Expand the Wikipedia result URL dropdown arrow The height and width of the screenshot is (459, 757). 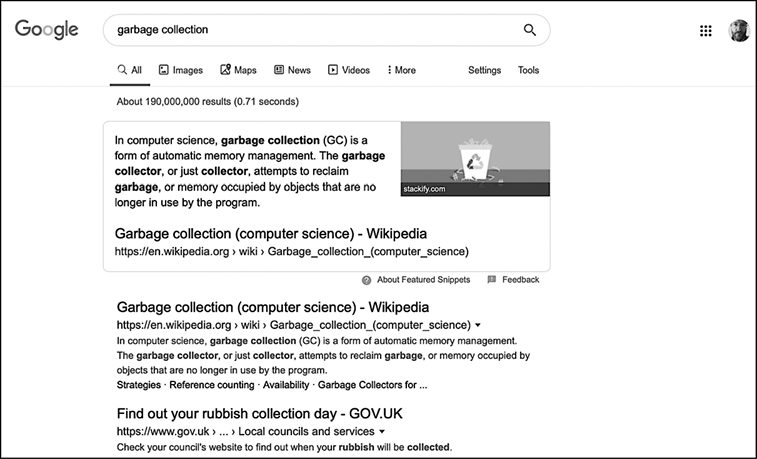coord(478,325)
